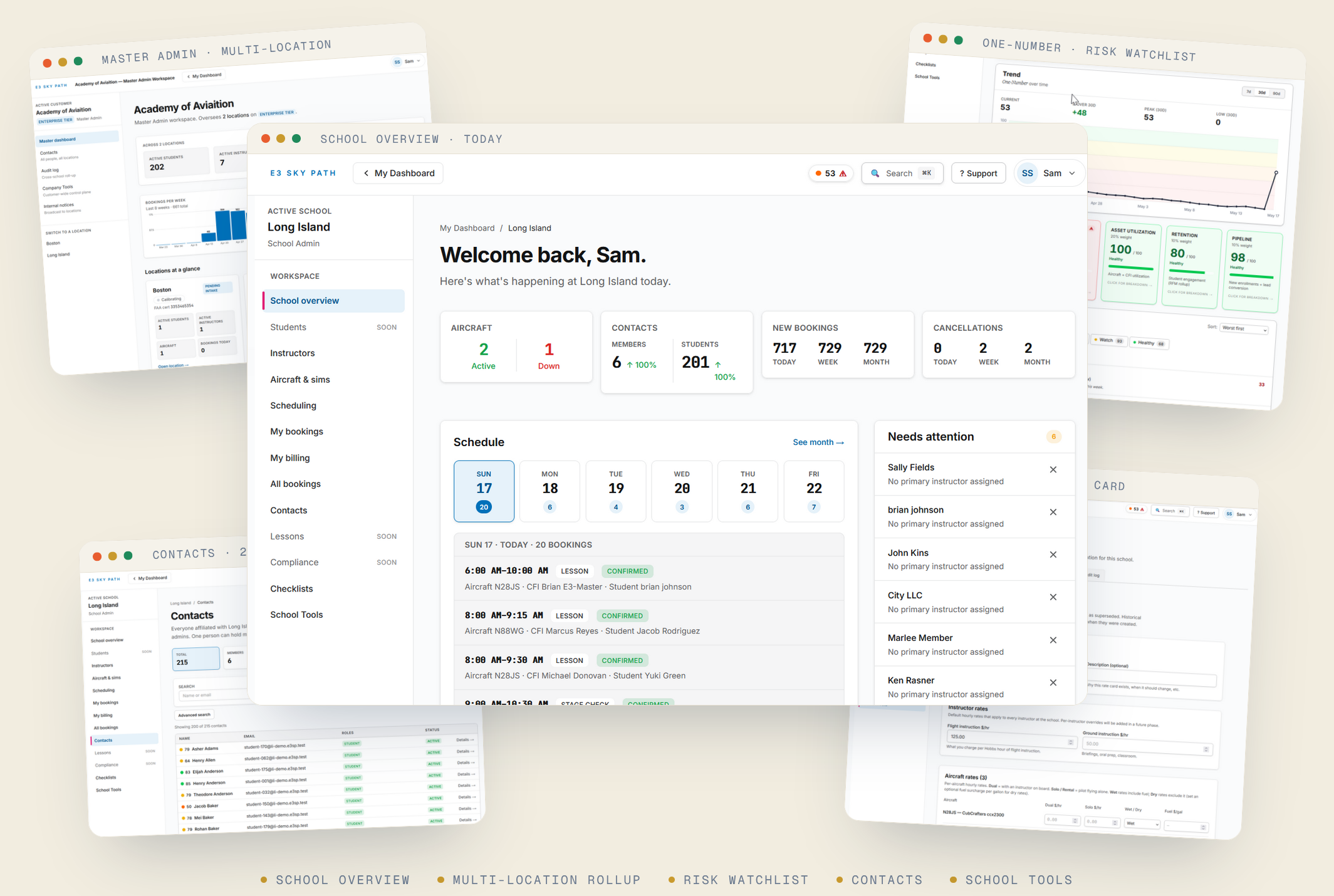Viewport: 1334px width, 896px height.
Task: Select the 30d range in Risk Watchlist trend
Action: tap(1262, 92)
